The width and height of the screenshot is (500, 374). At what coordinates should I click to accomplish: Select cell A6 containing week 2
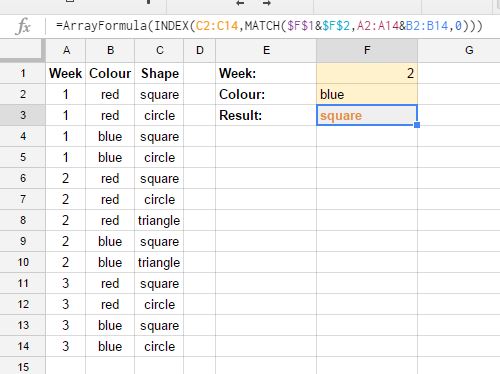click(x=66, y=178)
